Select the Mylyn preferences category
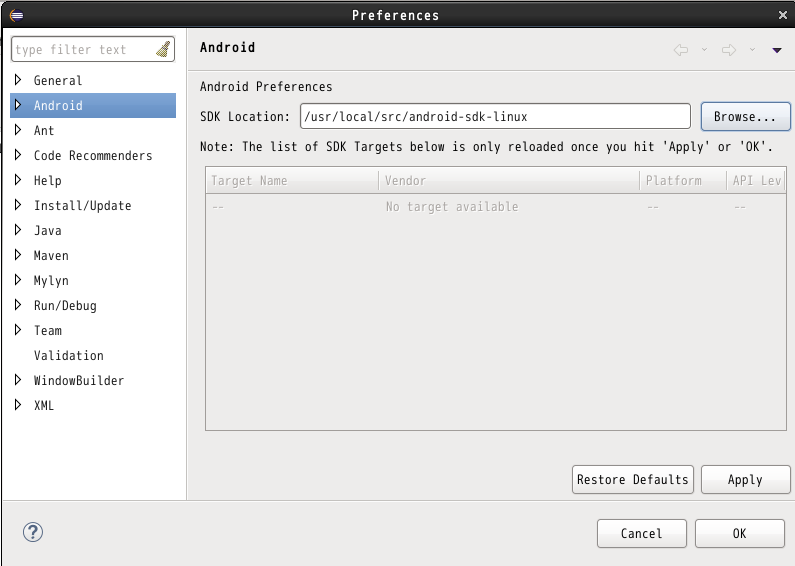The image size is (795, 566). [51, 280]
